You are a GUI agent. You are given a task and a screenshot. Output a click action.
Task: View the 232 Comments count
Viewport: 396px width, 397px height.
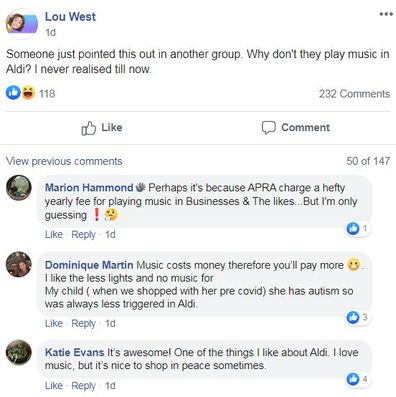354,94
